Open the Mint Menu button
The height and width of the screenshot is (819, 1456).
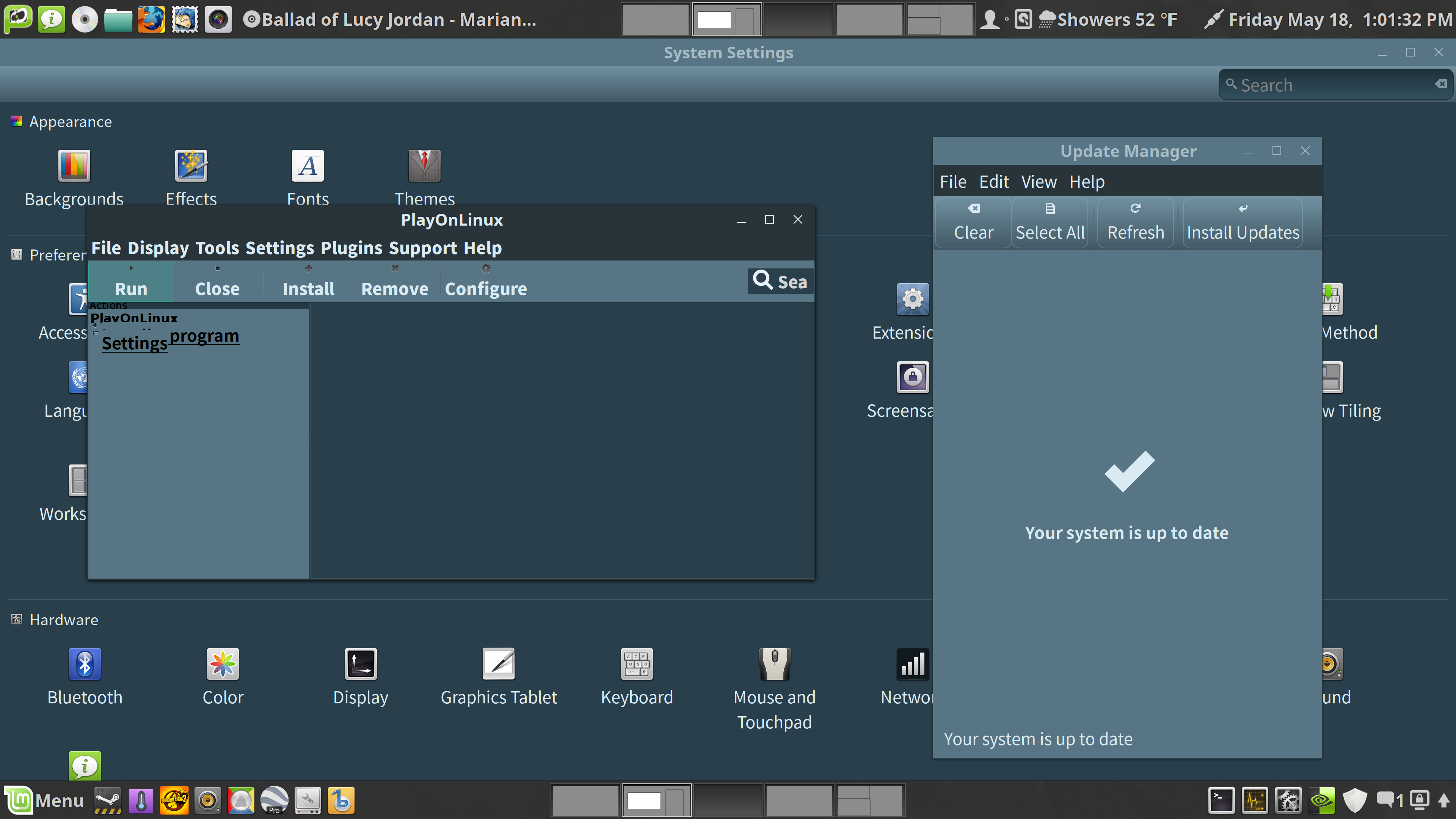pos(44,800)
